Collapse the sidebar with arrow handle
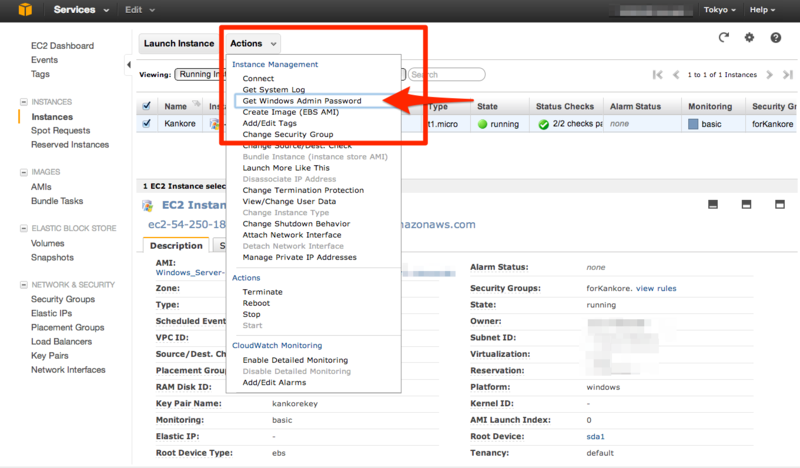800x468 pixels. click(x=129, y=64)
